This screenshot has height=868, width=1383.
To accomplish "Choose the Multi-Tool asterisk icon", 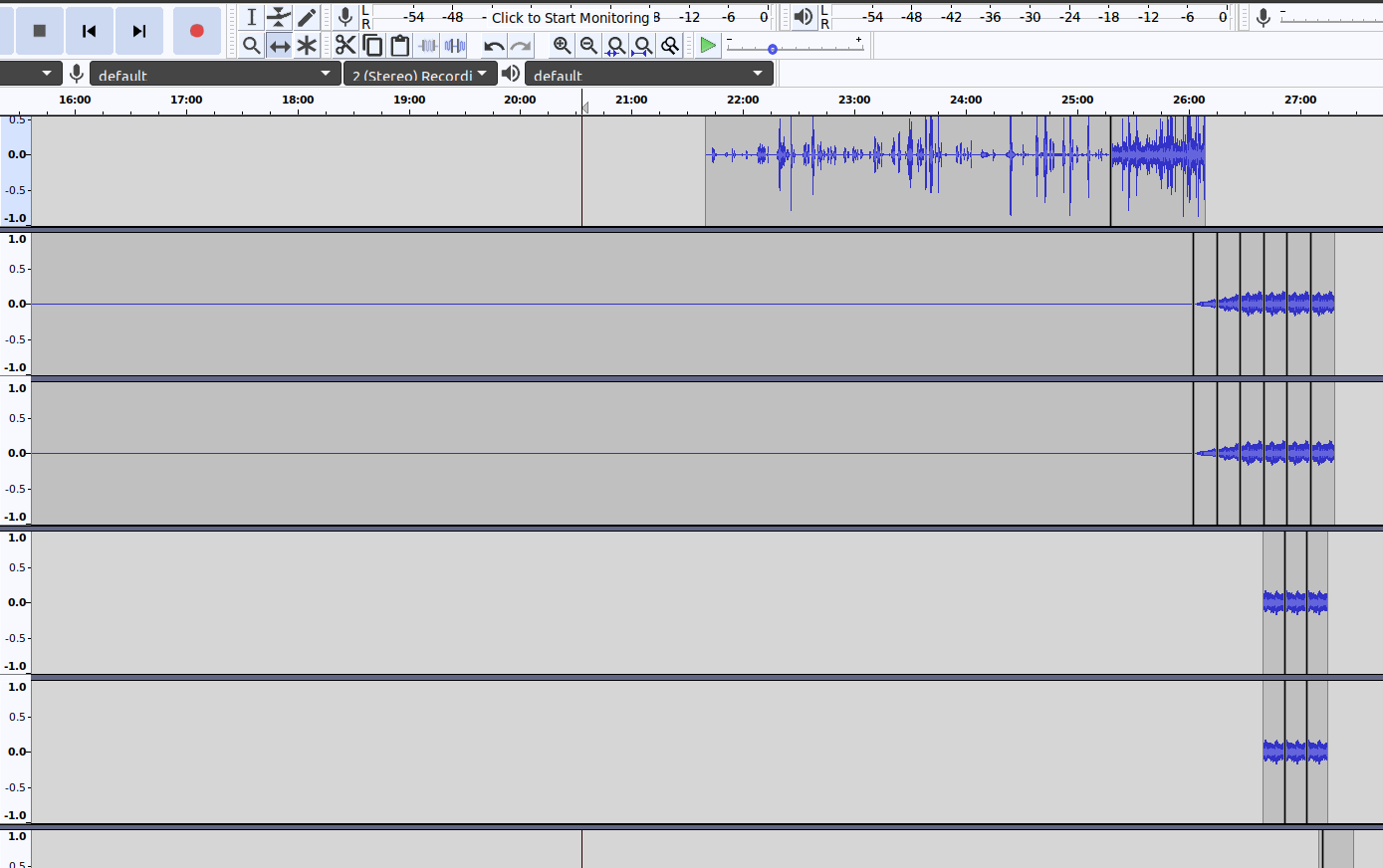I will pyautogui.click(x=307, y=46).
